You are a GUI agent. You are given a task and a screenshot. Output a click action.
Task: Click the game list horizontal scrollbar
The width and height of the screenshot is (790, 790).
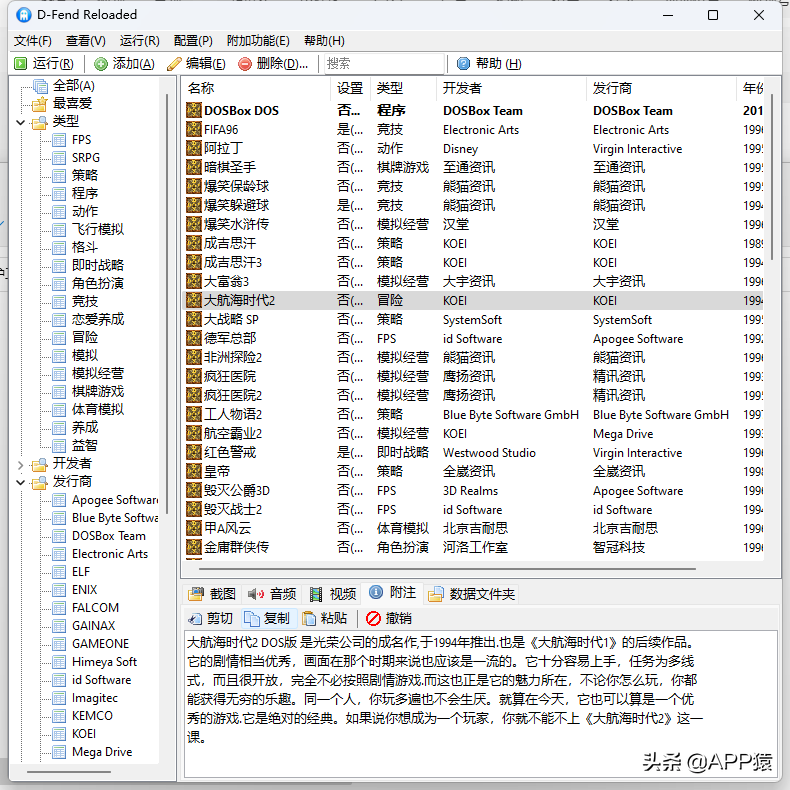click(x=447, y=569)
